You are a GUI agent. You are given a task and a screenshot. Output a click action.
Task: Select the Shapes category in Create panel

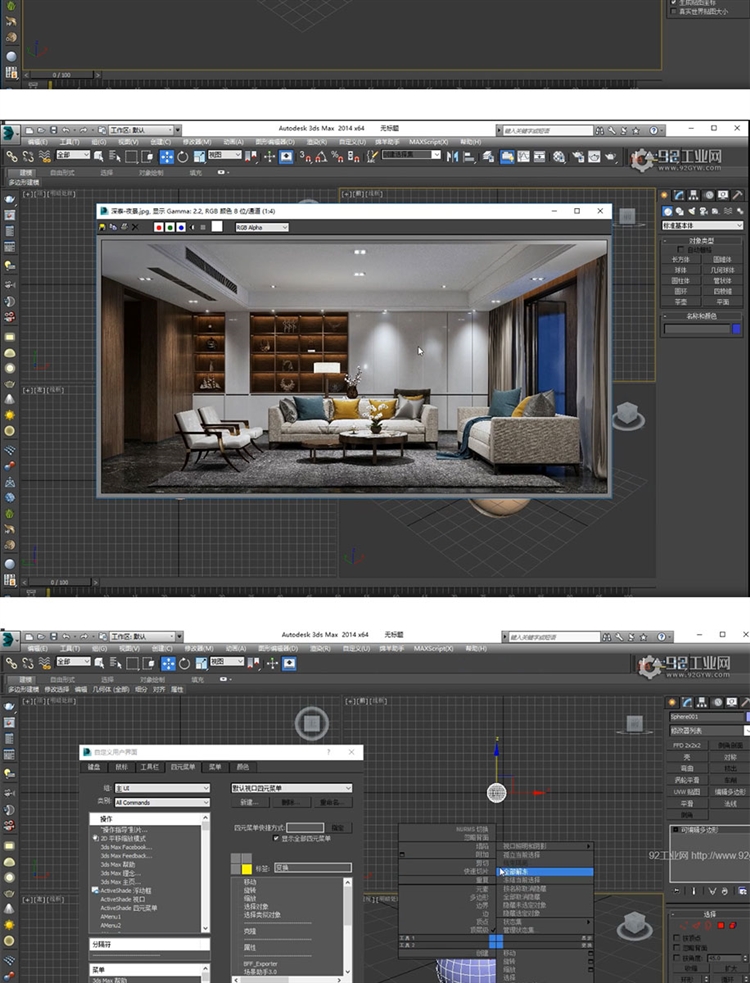pos(680,211)
